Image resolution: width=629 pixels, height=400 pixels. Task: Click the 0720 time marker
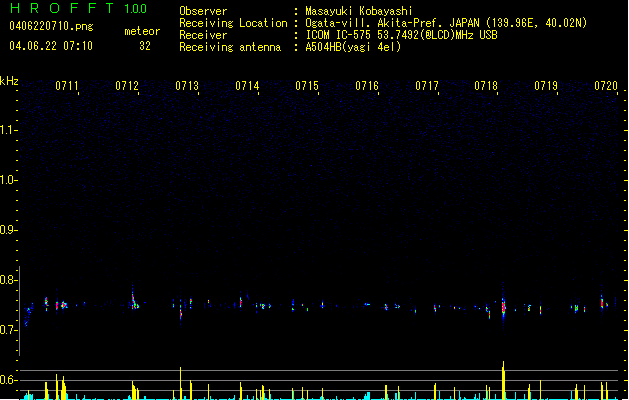coord(606,86)
